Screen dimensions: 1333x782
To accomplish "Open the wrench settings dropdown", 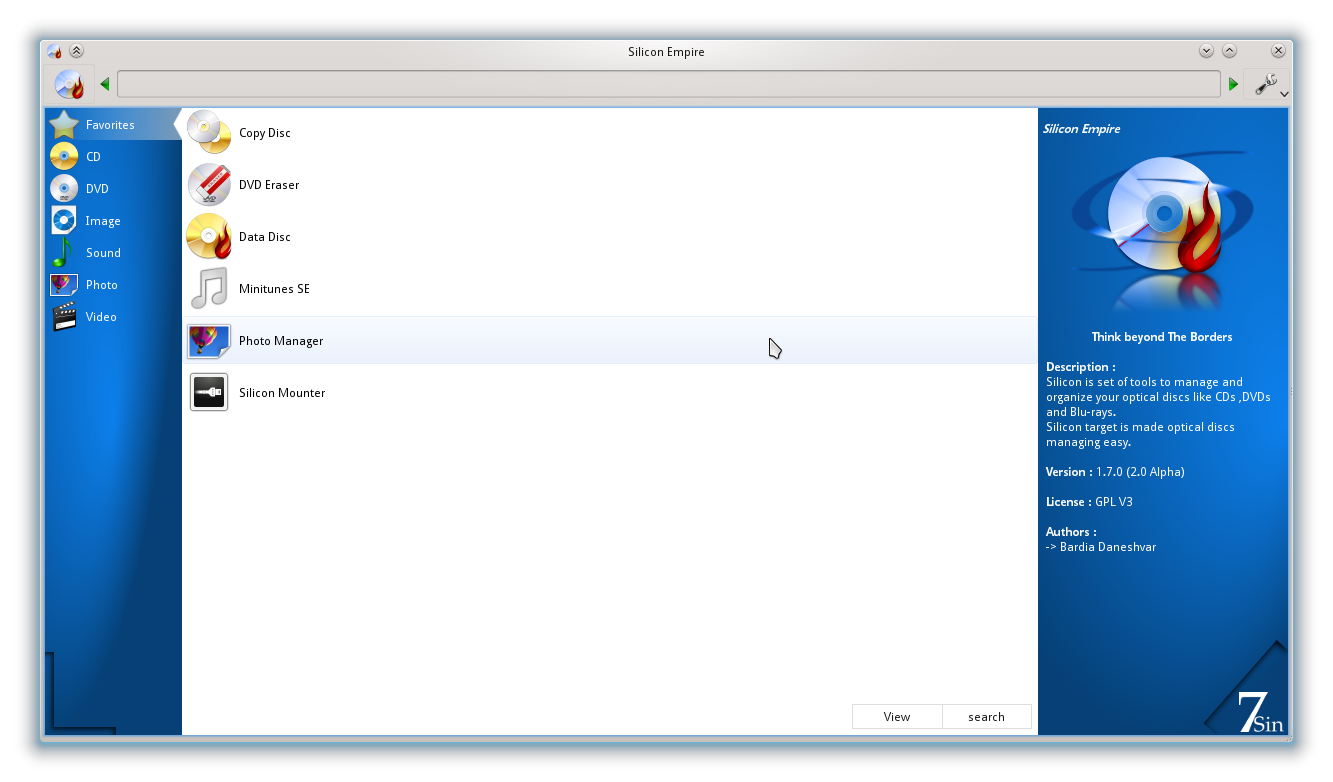I will coord(1268,85).
